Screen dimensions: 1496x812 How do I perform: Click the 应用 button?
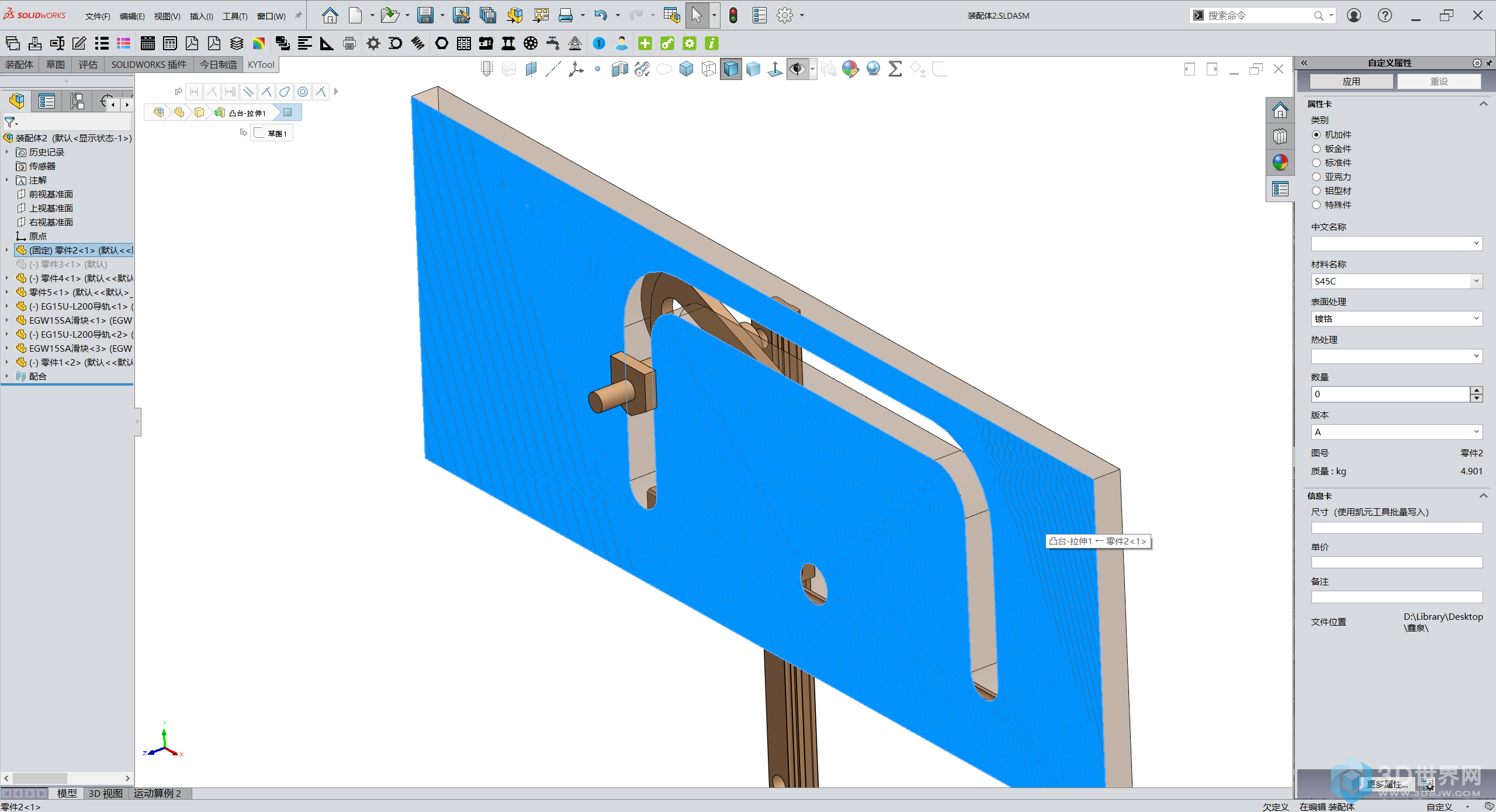coord(1351,81)
